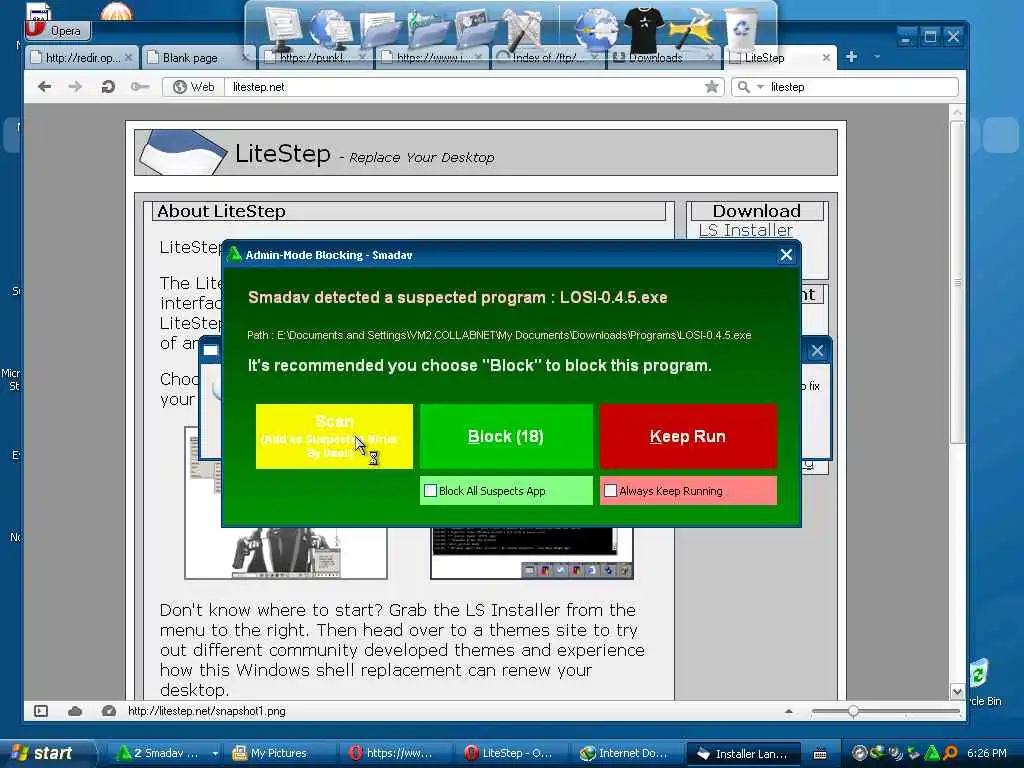The height and width of the screenshot is (768, 1024).
Task: Enable Block All Suspects App checkbox
Action: 430,490
